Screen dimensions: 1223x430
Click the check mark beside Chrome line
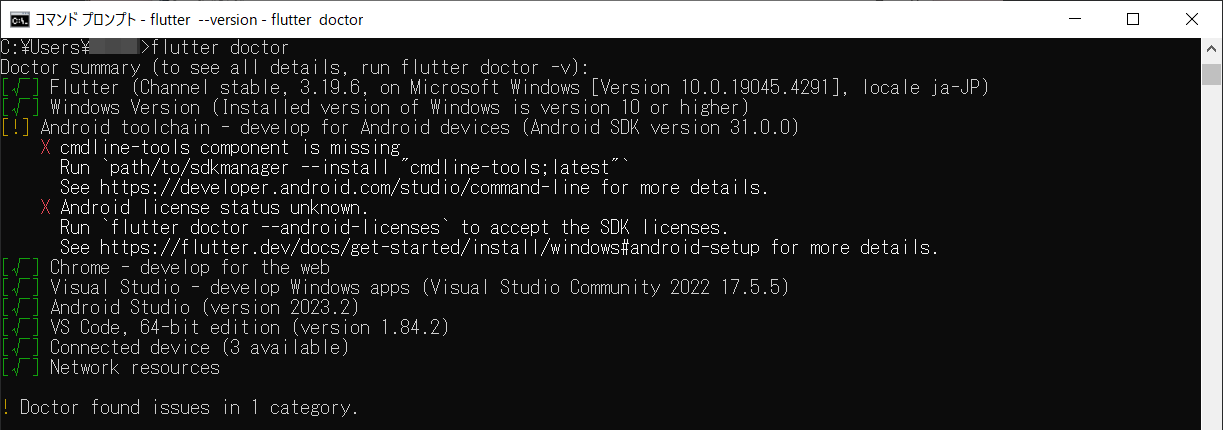(20, 268)
